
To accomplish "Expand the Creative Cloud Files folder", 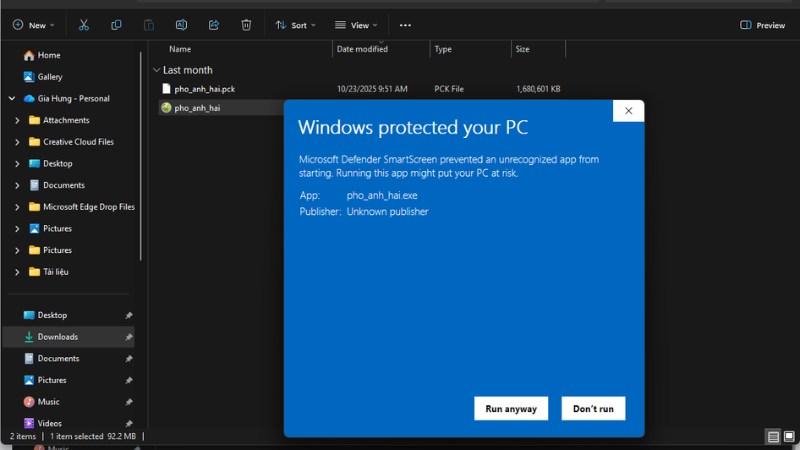I will click(18, 142).
